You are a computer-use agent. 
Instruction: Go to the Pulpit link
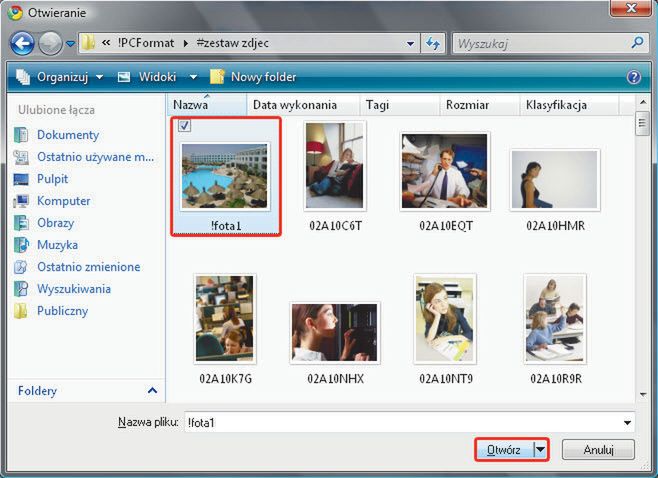pyautogui.click(x=52, y=179)
